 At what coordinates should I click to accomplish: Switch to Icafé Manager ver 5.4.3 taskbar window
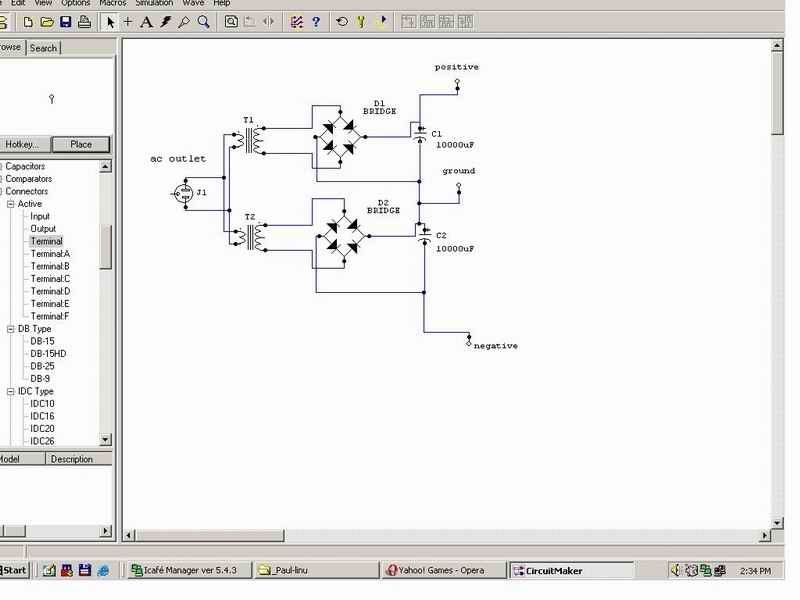click(x=189, y=570)
